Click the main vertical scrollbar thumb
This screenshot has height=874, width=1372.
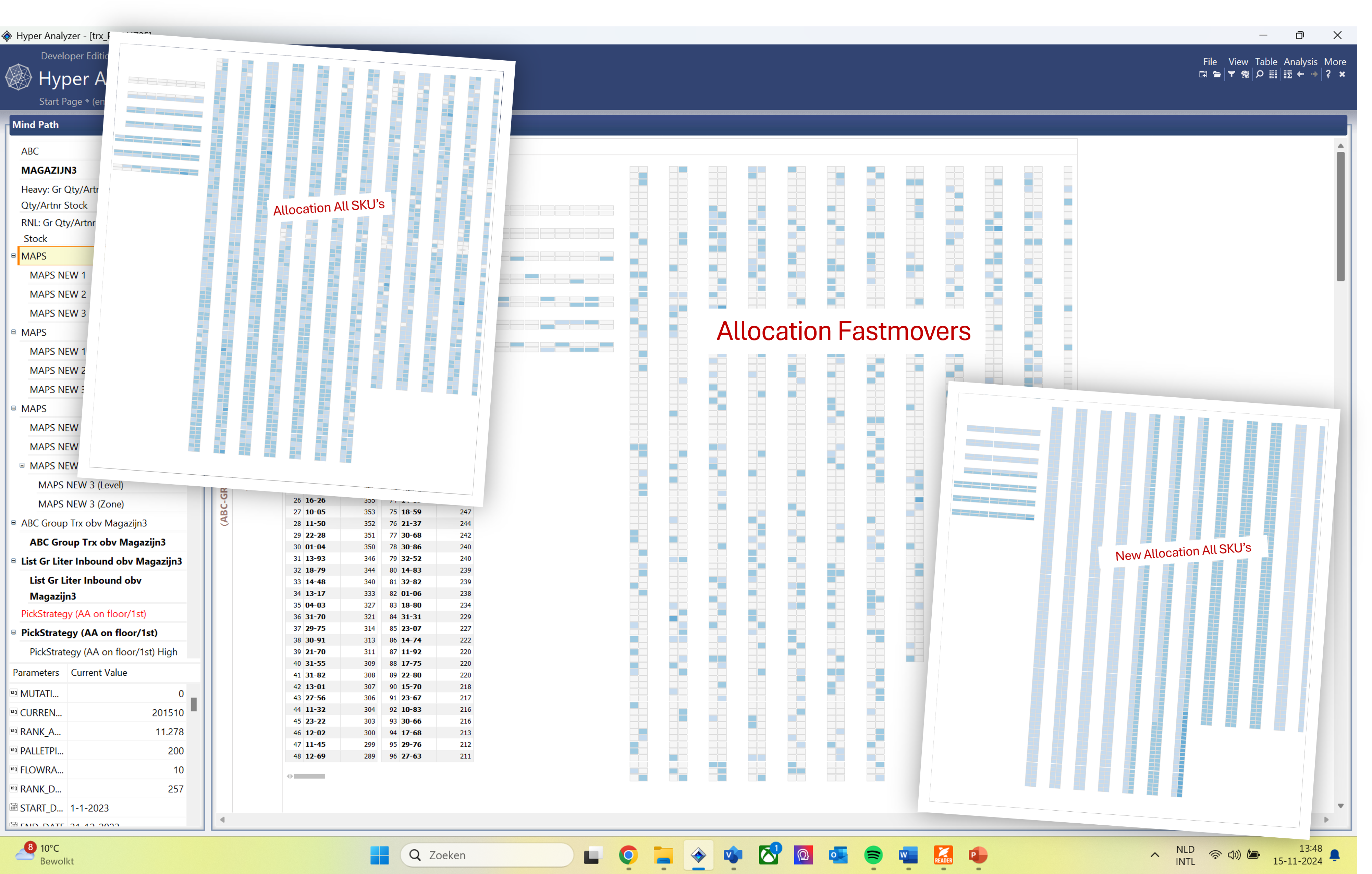(1341, 216)
